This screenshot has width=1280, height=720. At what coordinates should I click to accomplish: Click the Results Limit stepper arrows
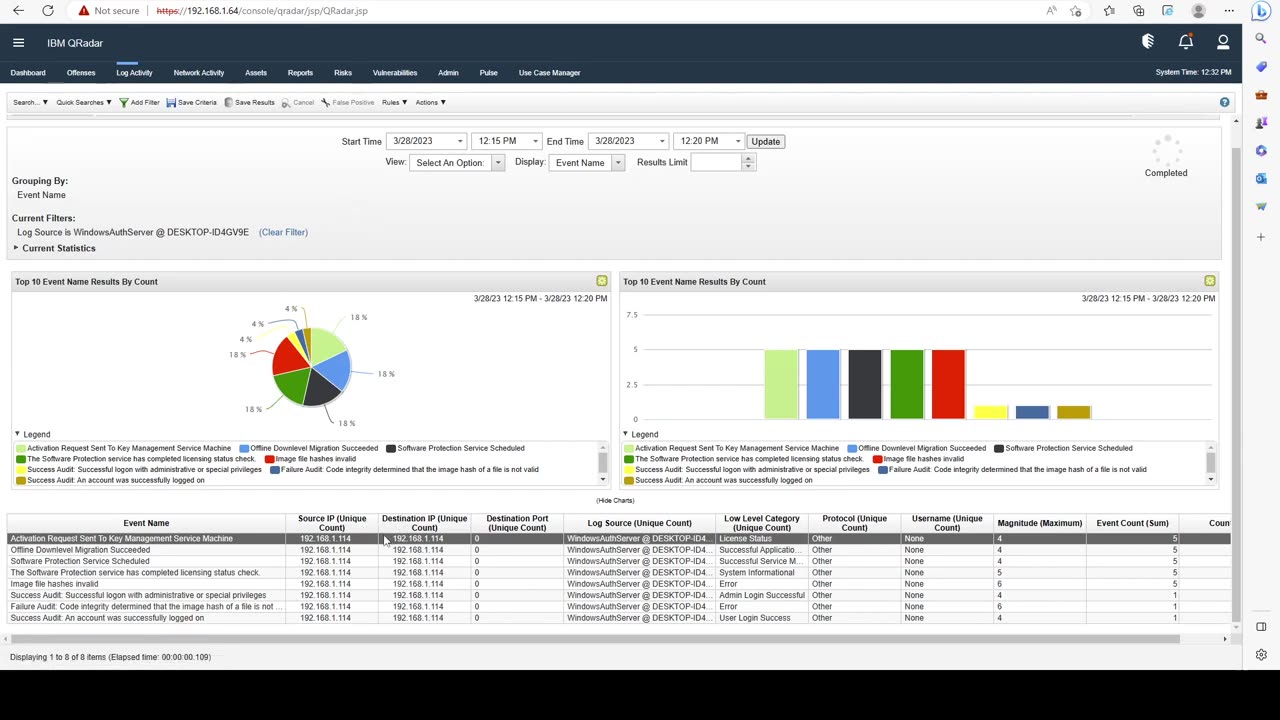[748, 162]
